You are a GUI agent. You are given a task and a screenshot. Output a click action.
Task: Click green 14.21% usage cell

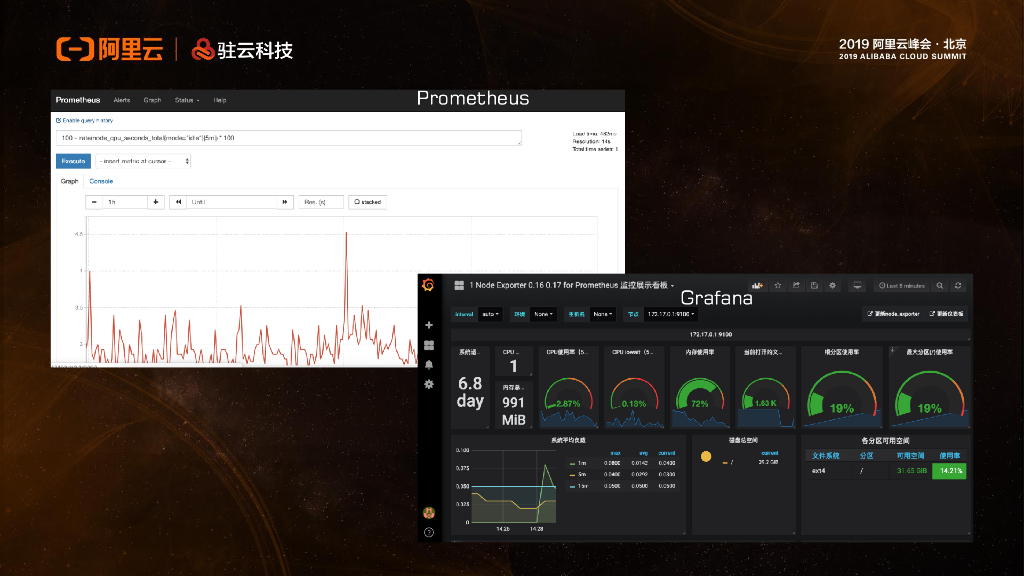click(x=949, y=470)
